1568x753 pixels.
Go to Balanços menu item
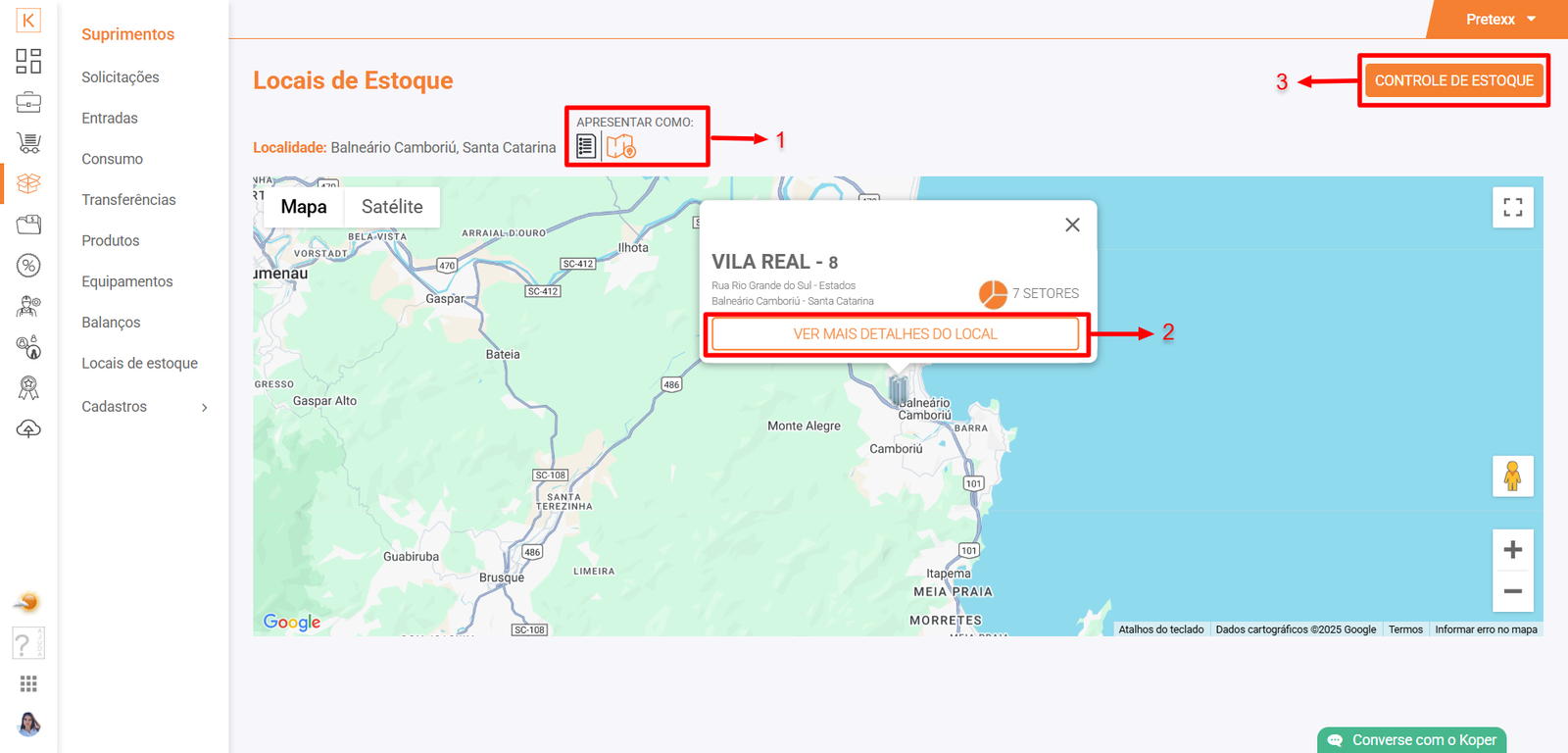111,323
